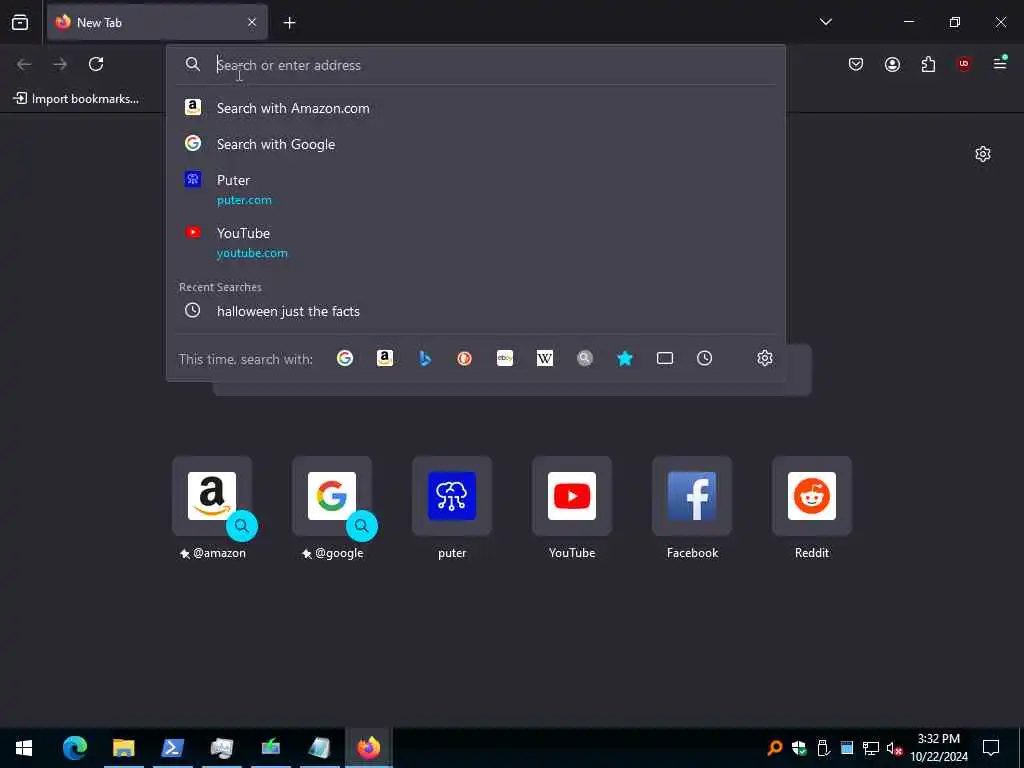Open muted volume icon in tray

click(894, 748)
